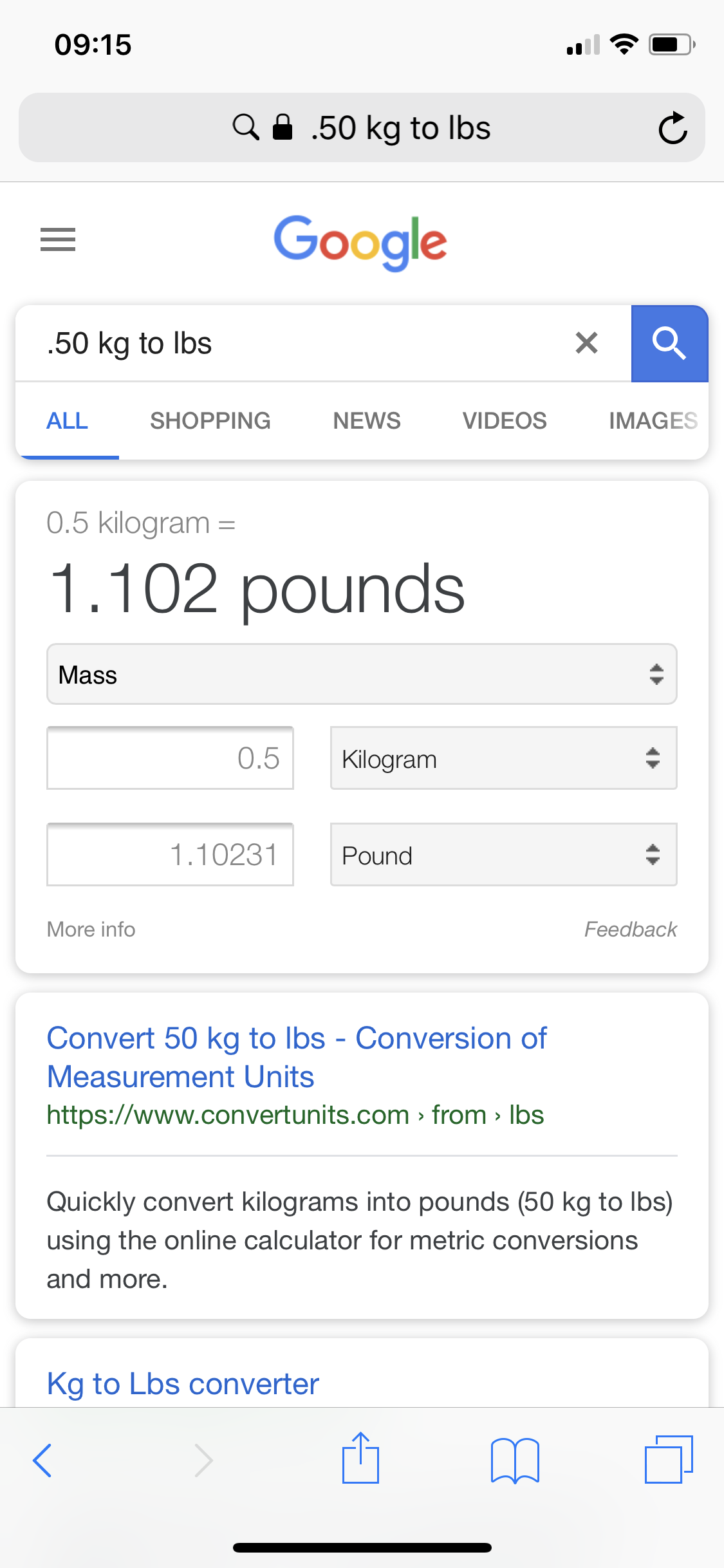
Task: Tap the reload page icon
Action: pos(673,128)
